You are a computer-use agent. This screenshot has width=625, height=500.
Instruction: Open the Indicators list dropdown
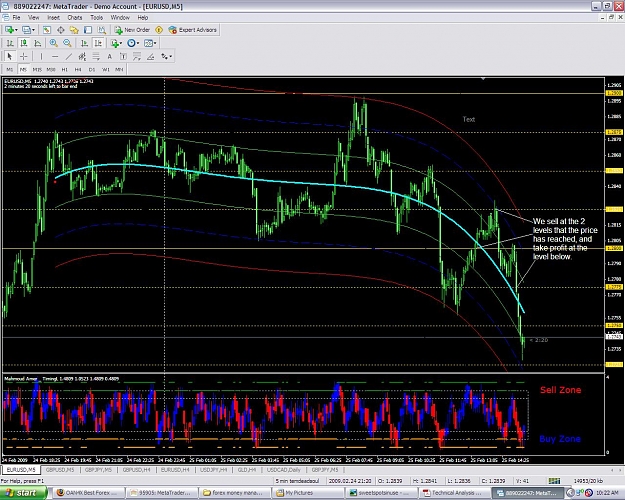pos(116,43)
